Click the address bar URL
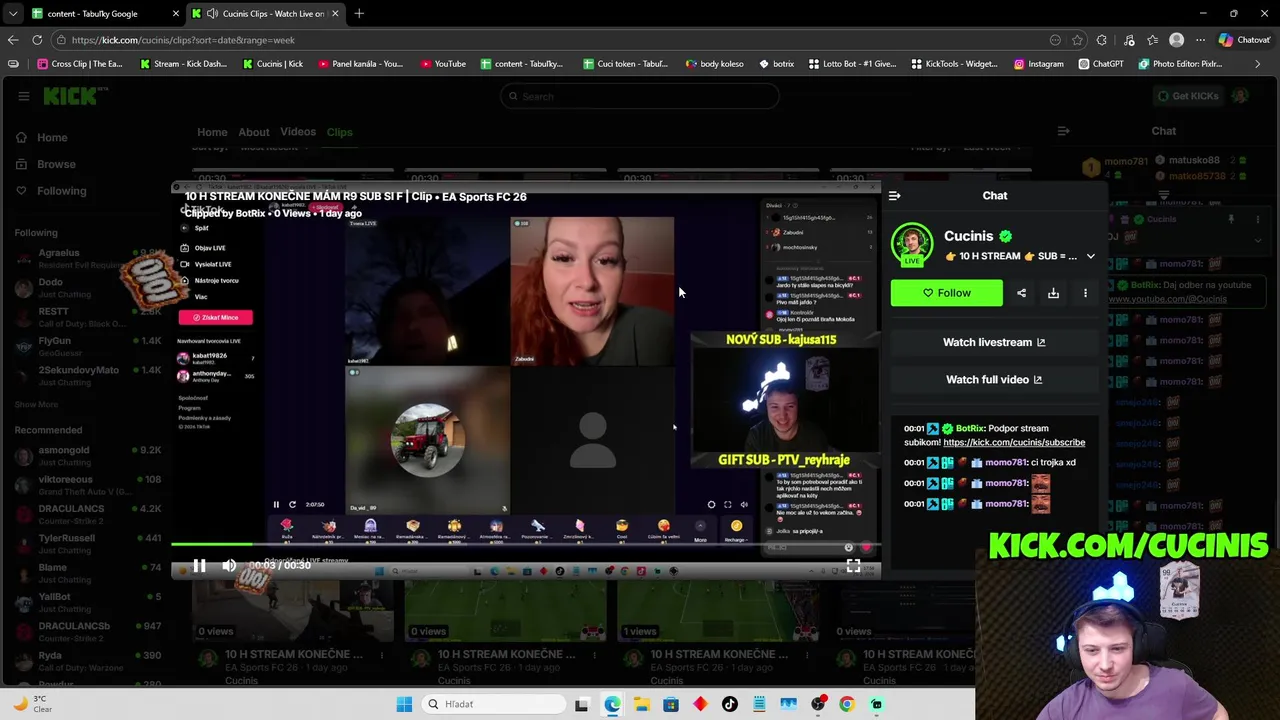The width and height of the screenshot is (1280, 720). point(183,40)
